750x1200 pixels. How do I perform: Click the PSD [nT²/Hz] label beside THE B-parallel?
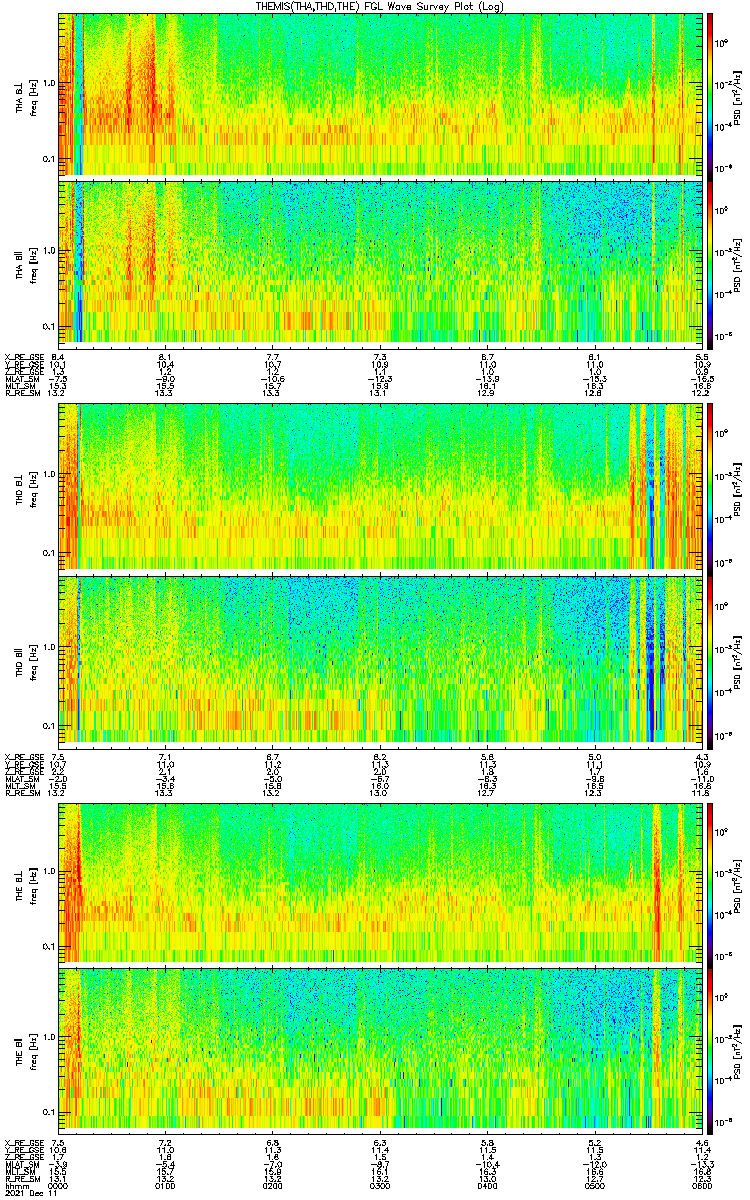click(738, 1050)
